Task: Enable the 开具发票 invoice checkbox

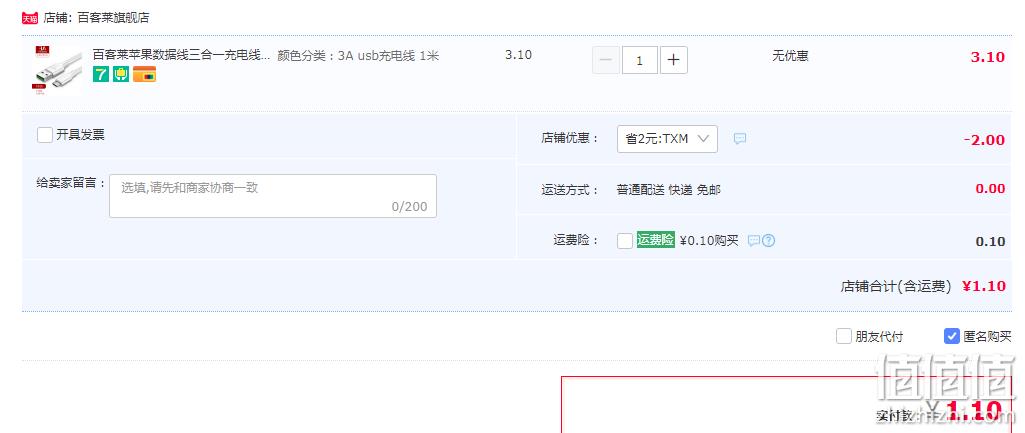Action: coord(45,135)
